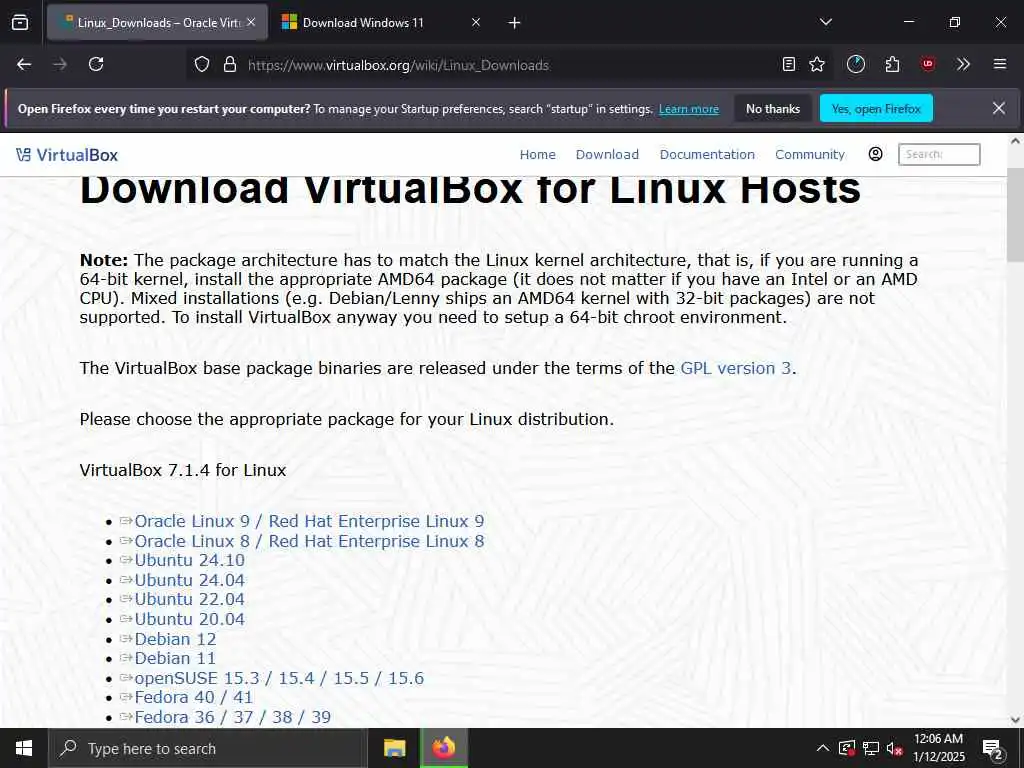Click the taskbar Type here to search box
Screen dimensions: 1024x768
(208, 748)
